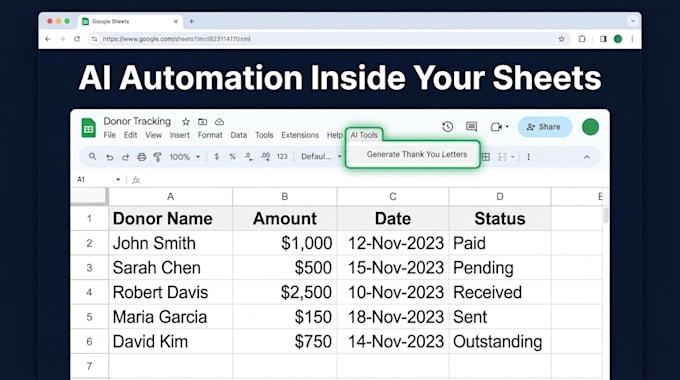Open the Data menu
680x380 pixels.
(x=239, y=135)
